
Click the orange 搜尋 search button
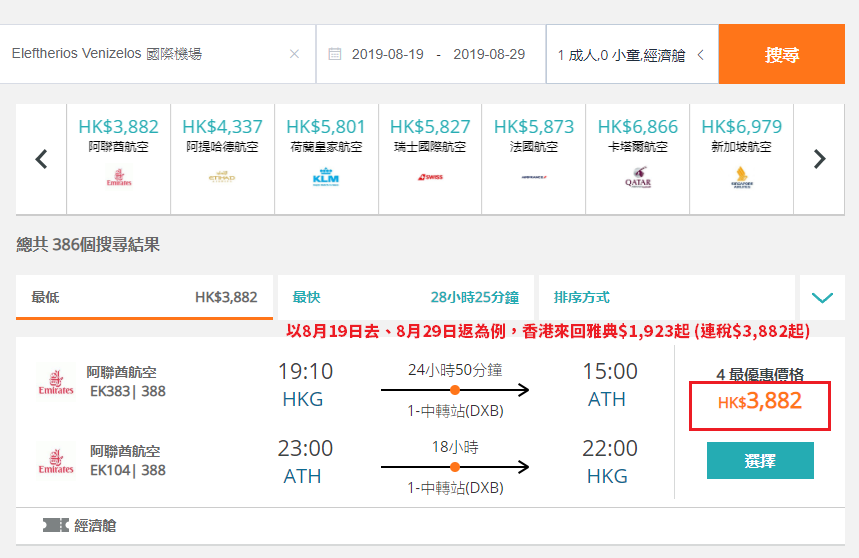pos(782,54)
